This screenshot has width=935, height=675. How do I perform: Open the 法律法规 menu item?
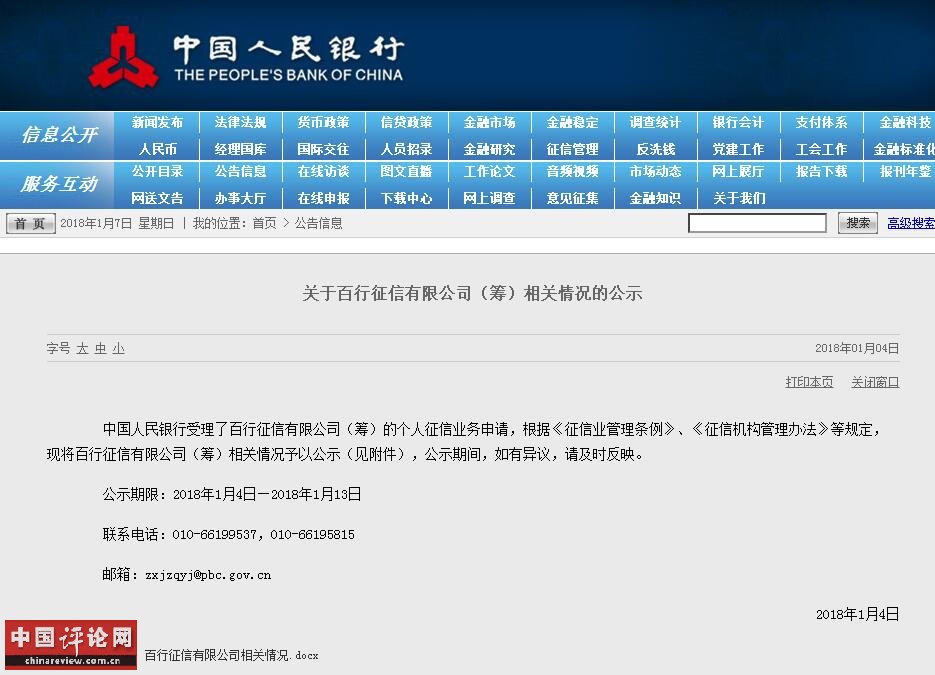[240, 122]
